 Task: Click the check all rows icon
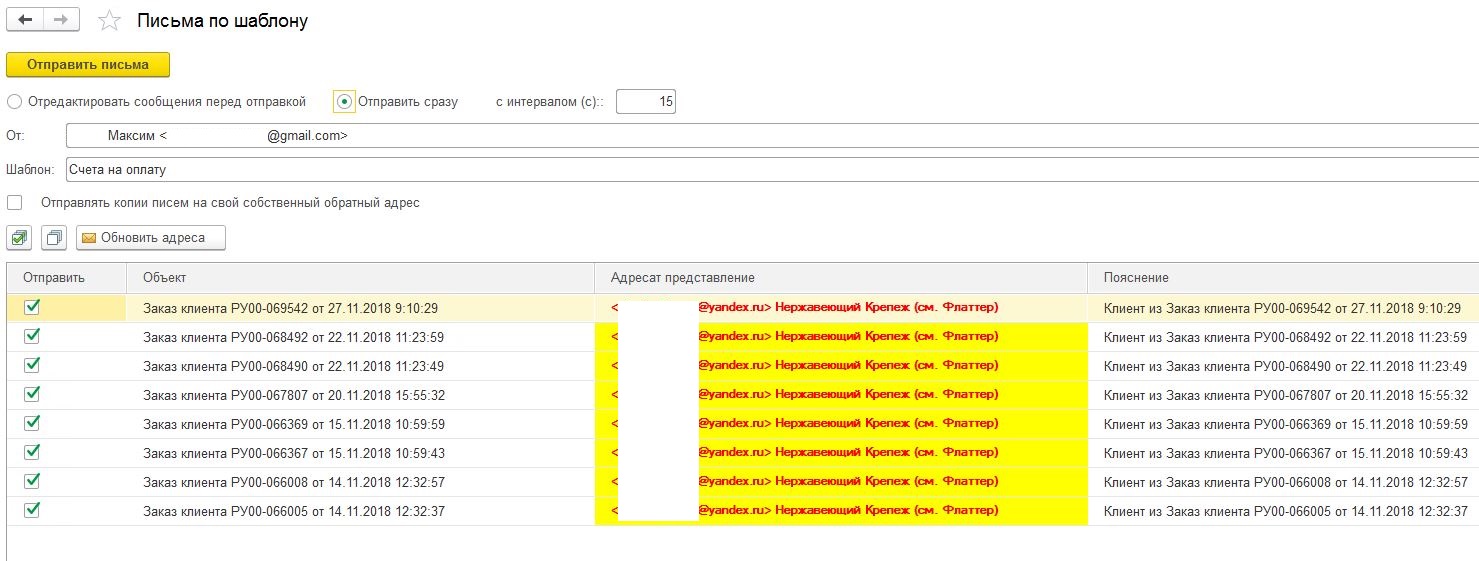click(x=21, y=238)
